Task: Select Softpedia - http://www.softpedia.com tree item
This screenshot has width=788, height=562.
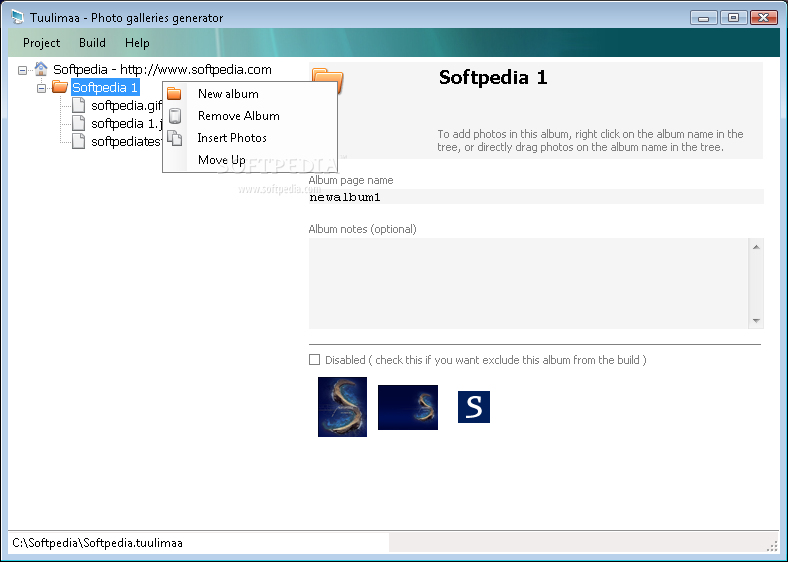Action: pyautogui.click(x=162, y=69)
